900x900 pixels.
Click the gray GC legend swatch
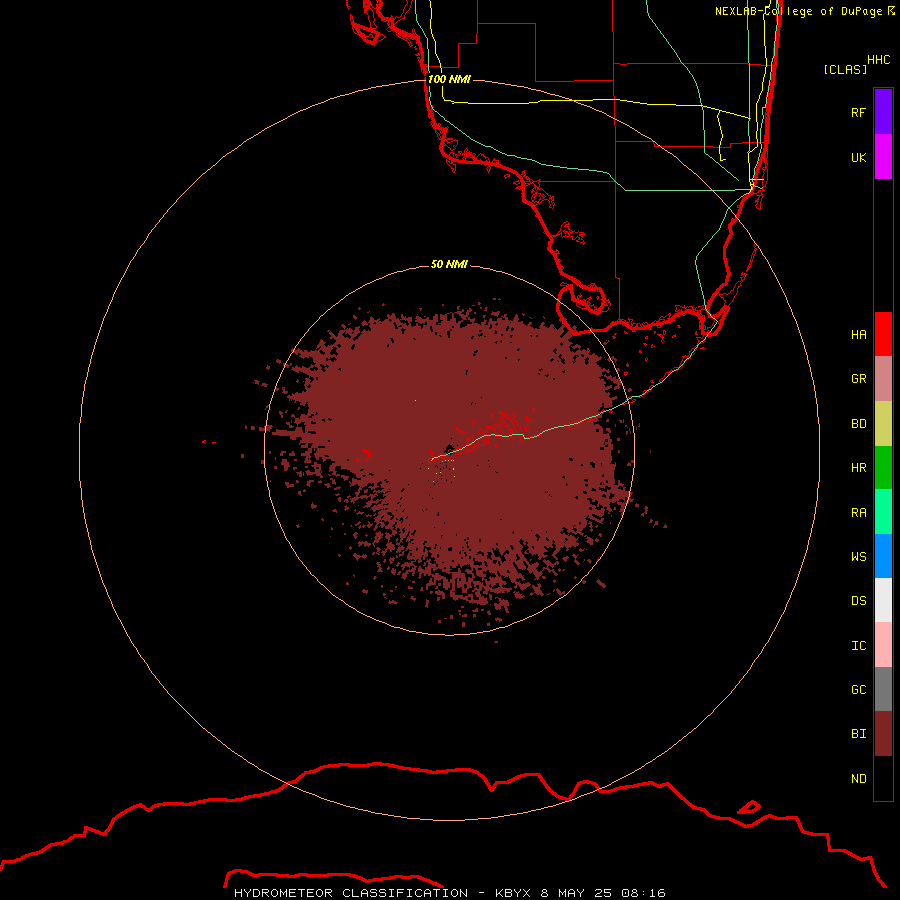click(883, 689)
